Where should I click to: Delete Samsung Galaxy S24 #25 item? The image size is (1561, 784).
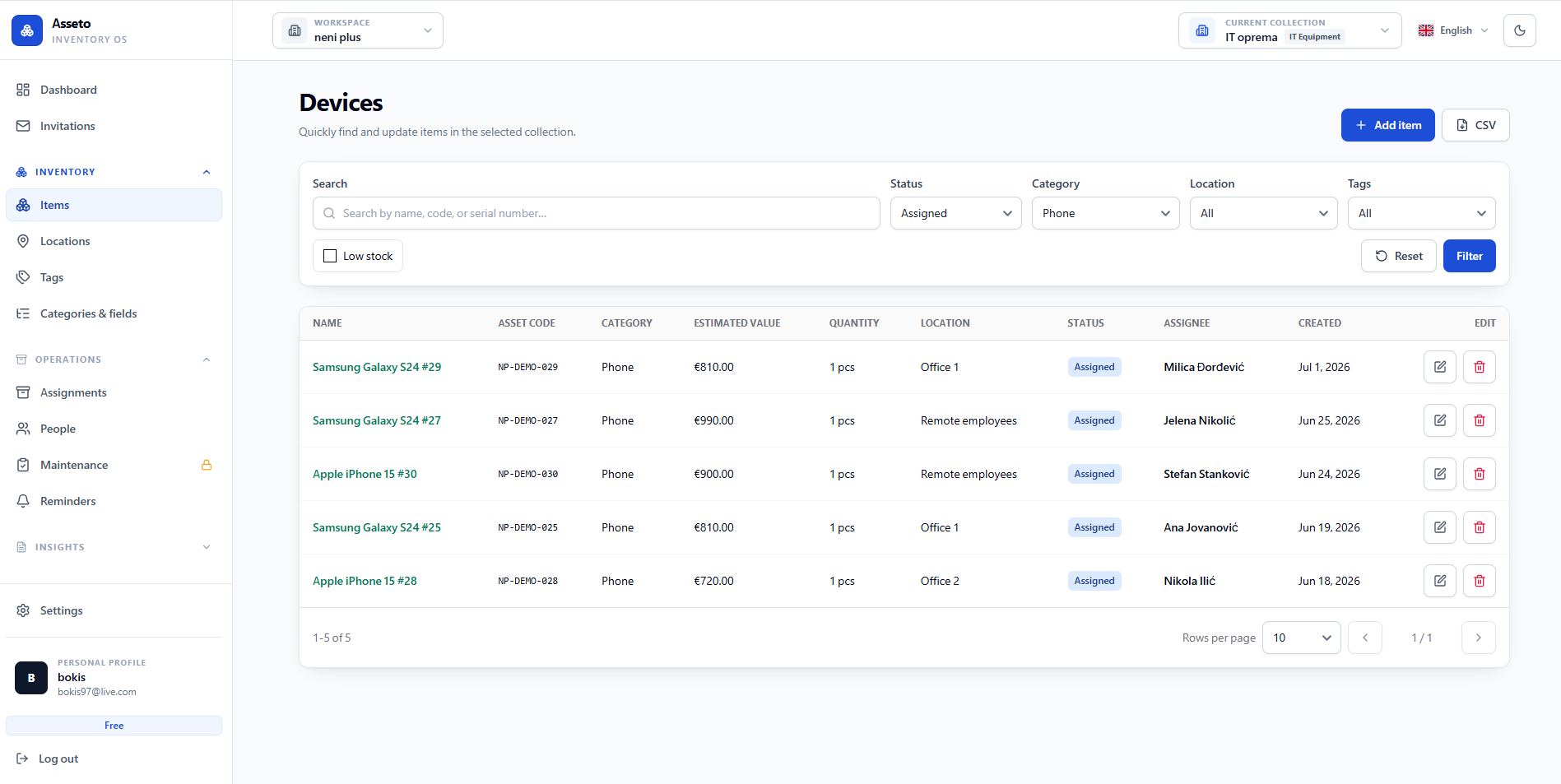click(x=1479, y=527)
